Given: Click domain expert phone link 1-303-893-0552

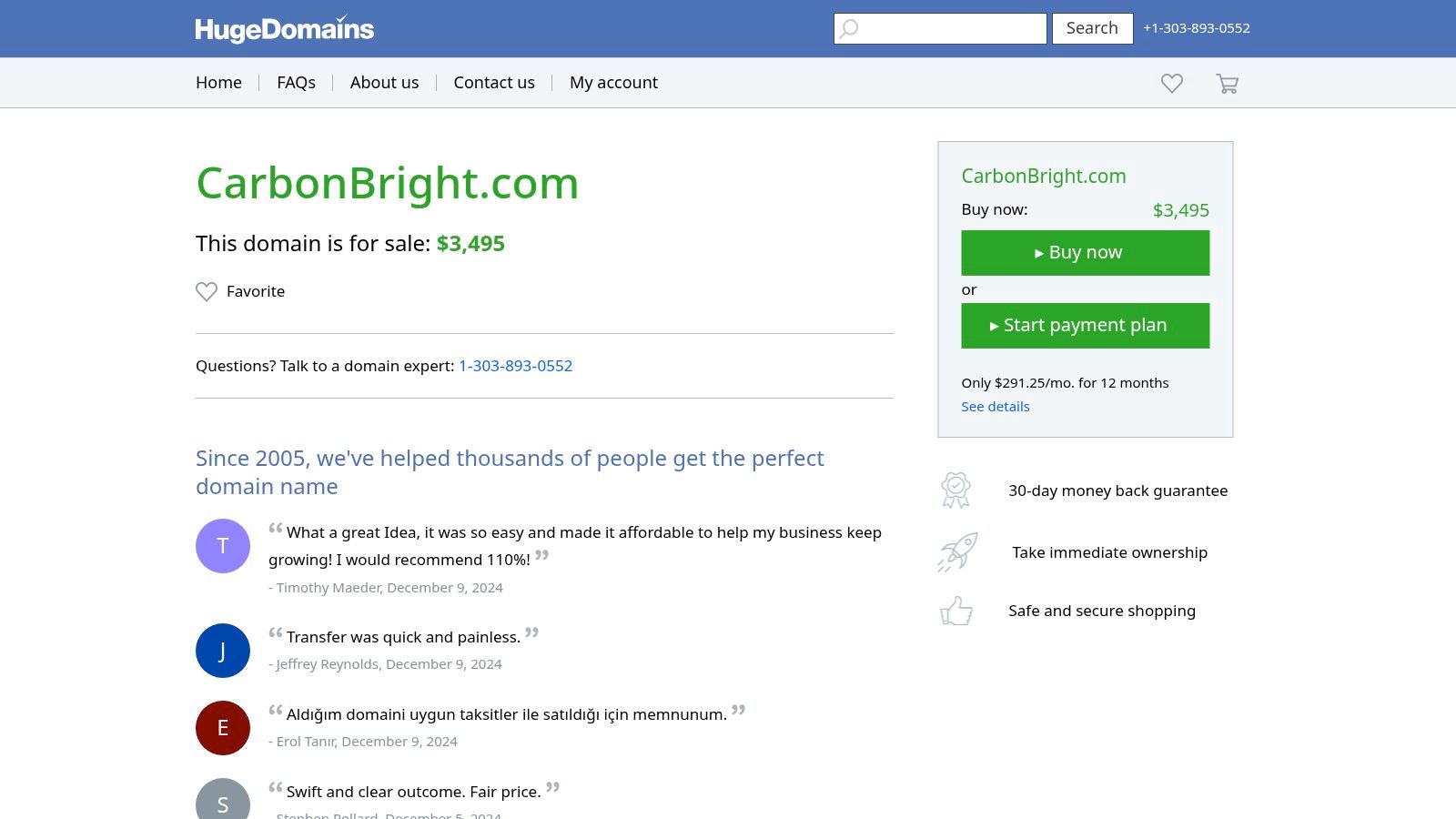Looking at the screenshot, I should [x=515, y=366].
